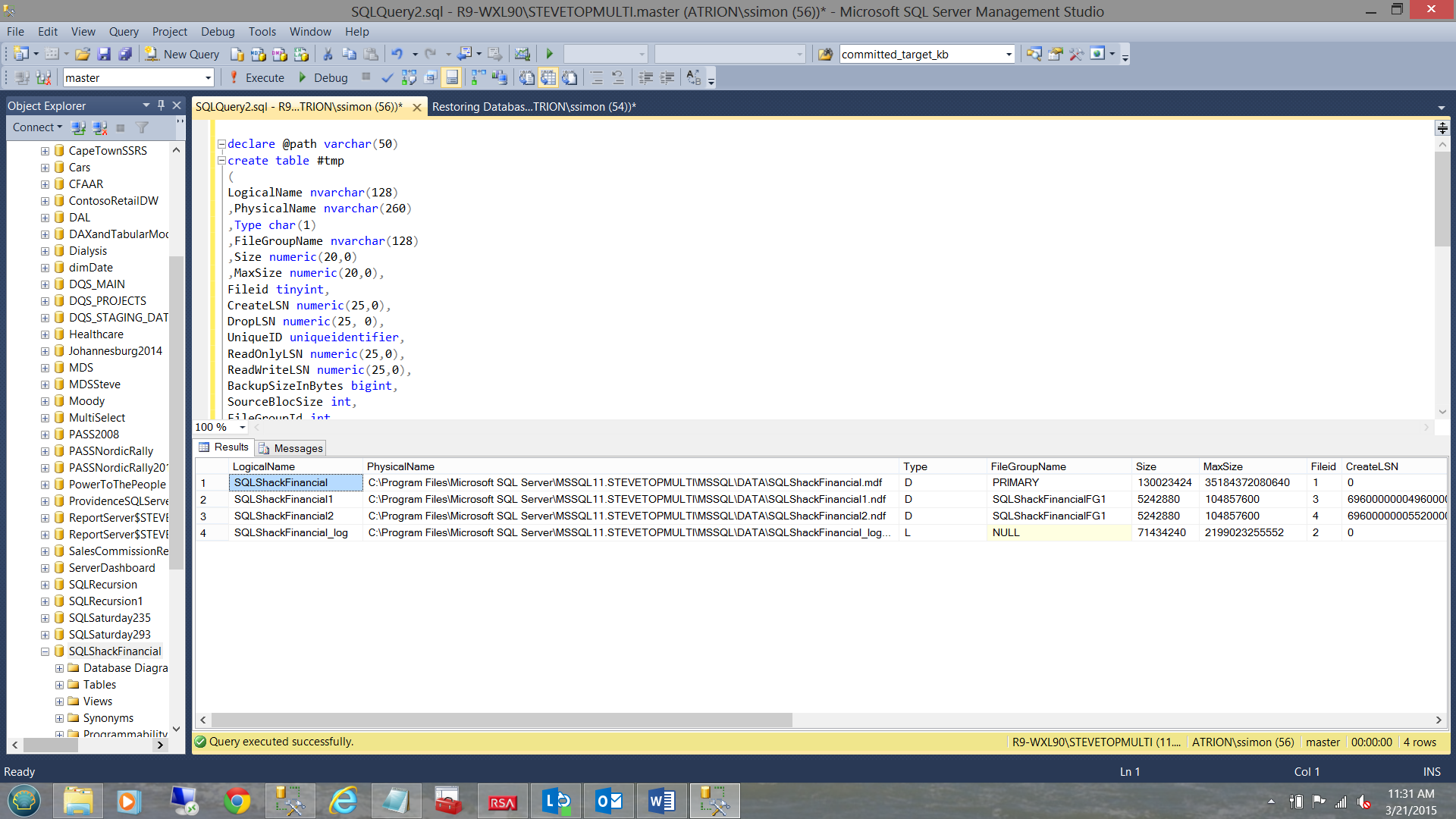Click the results grid horizontal scrollbar

pyautogui.click(x=500, y=720)
